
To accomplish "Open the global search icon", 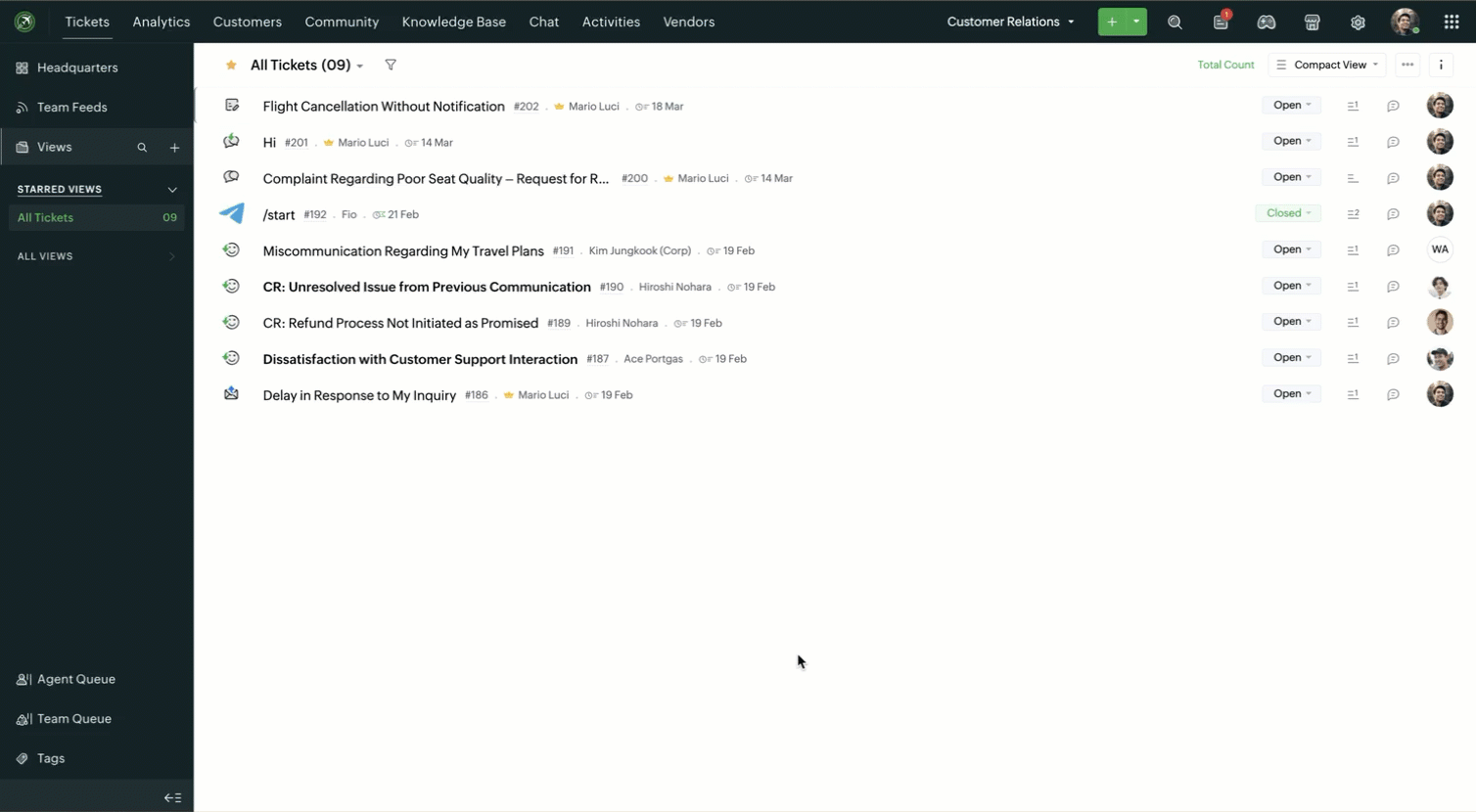I will [x=1175, y=22].
